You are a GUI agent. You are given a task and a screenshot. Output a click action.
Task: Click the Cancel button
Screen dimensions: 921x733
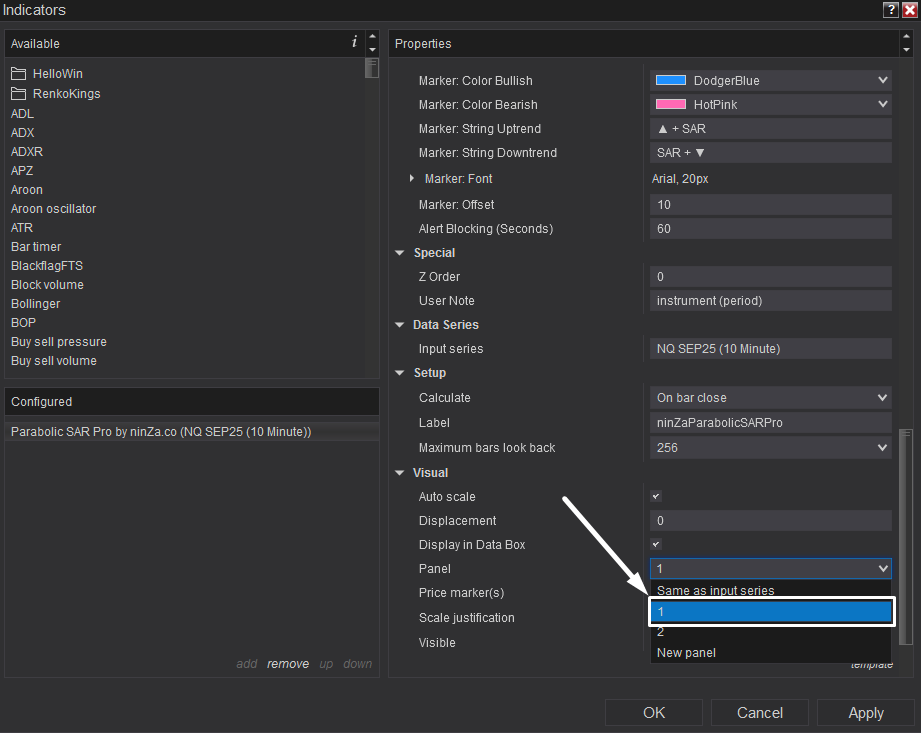[759, 713]
